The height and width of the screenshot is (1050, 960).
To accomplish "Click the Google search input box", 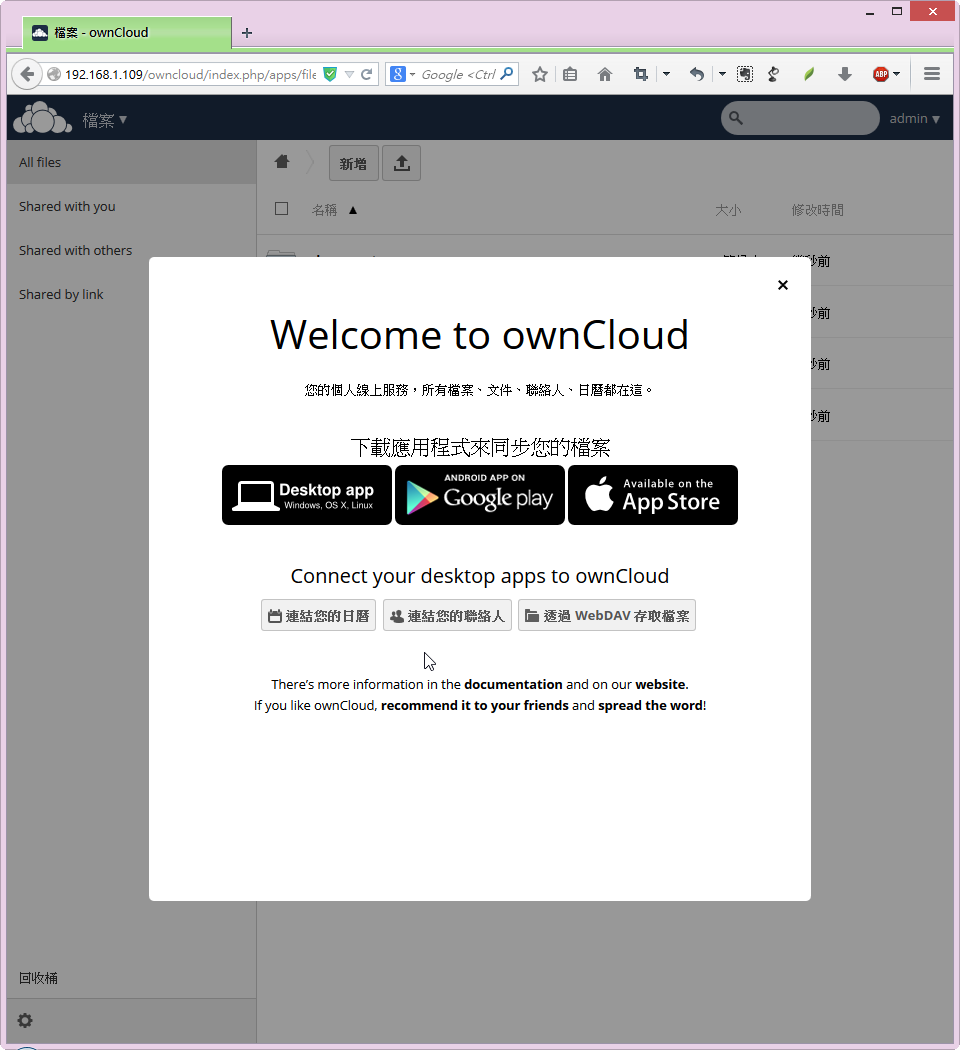I will [459, 74].
